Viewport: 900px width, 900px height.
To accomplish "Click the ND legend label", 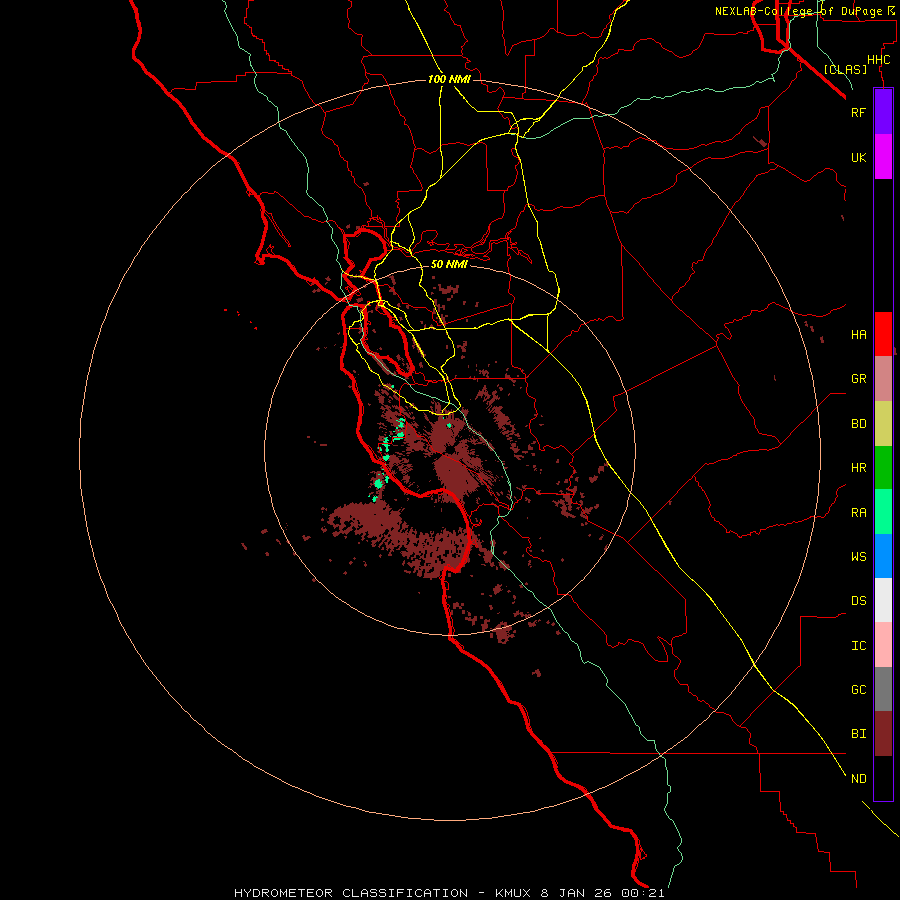I will (x=858, y=779).
